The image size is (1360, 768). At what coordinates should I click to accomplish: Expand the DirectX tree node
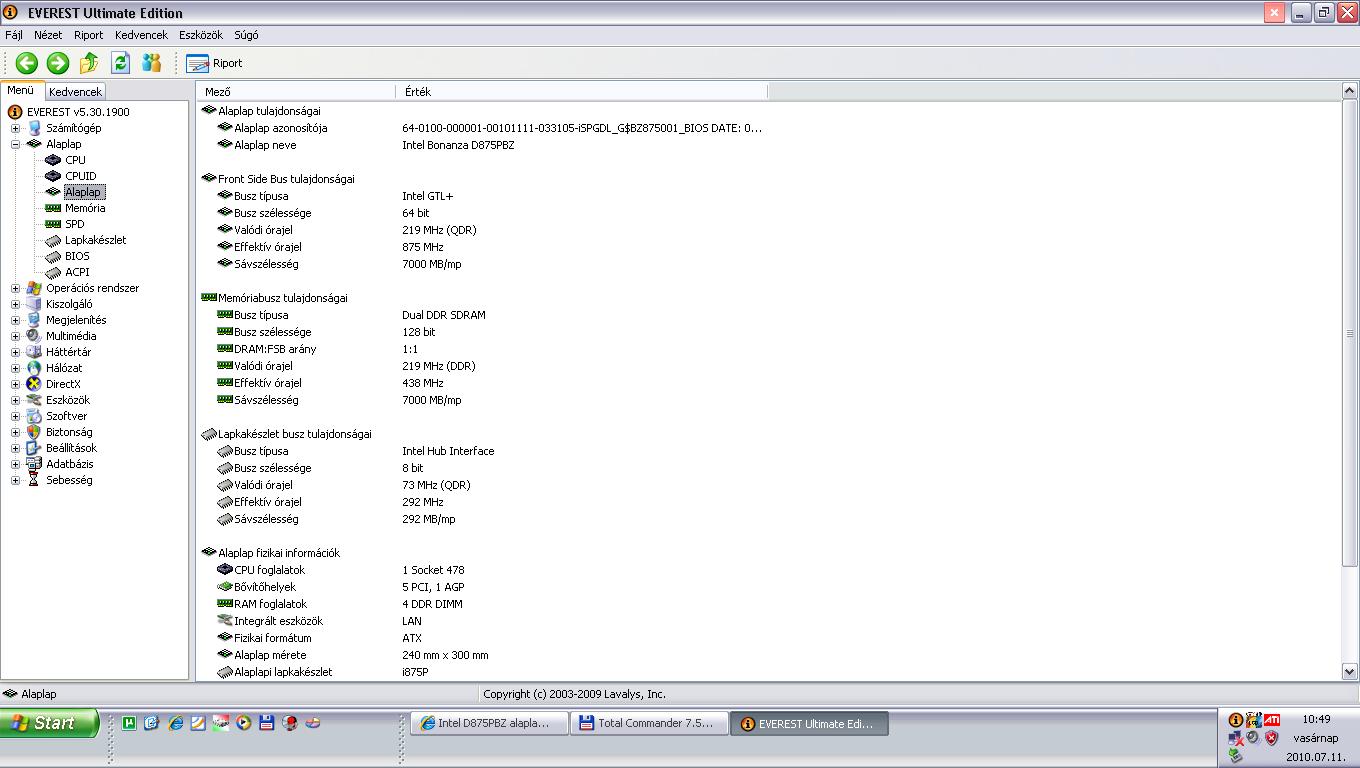(x=15, y=384)
